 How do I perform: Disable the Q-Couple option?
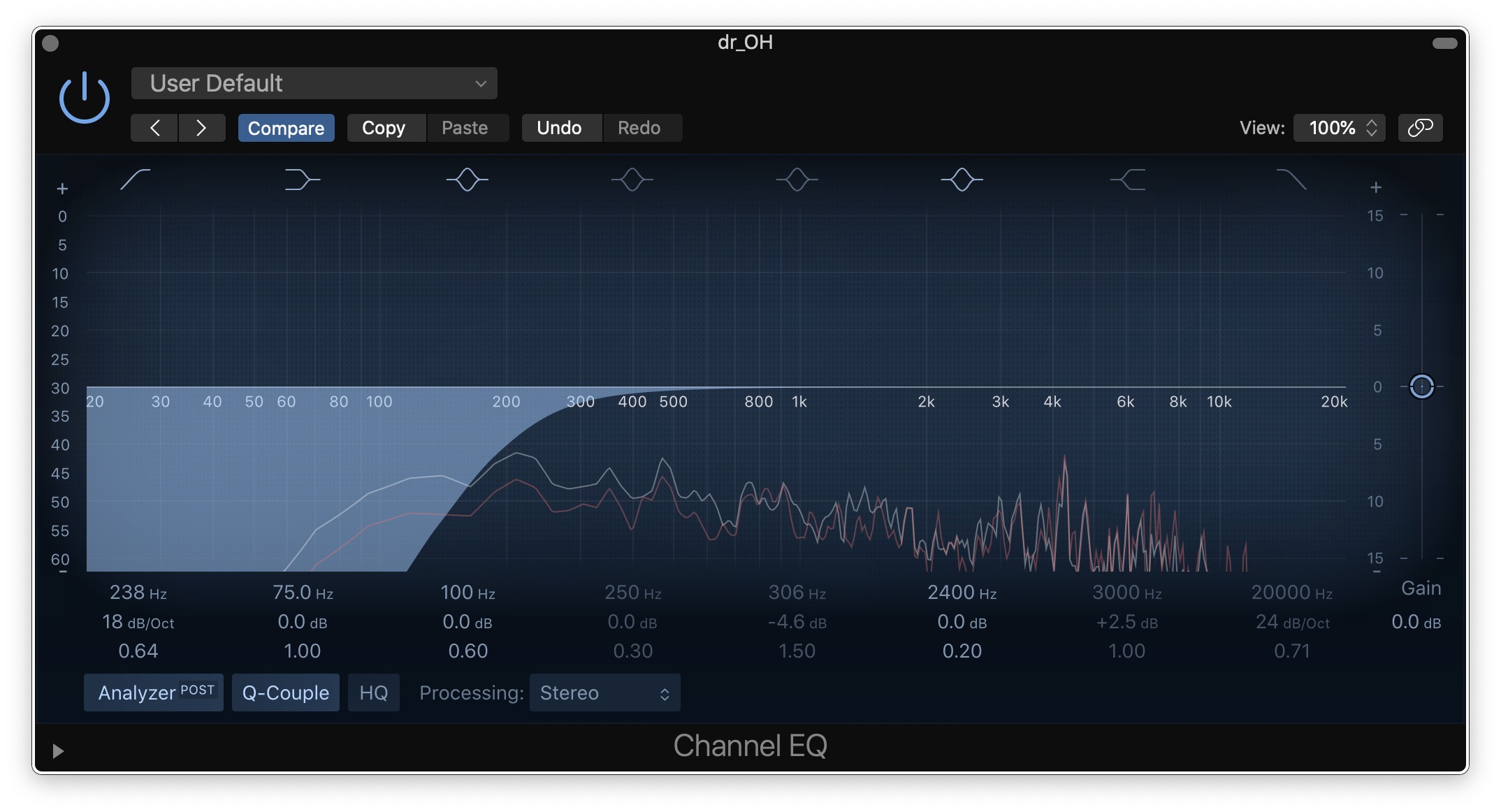[285, 693]
